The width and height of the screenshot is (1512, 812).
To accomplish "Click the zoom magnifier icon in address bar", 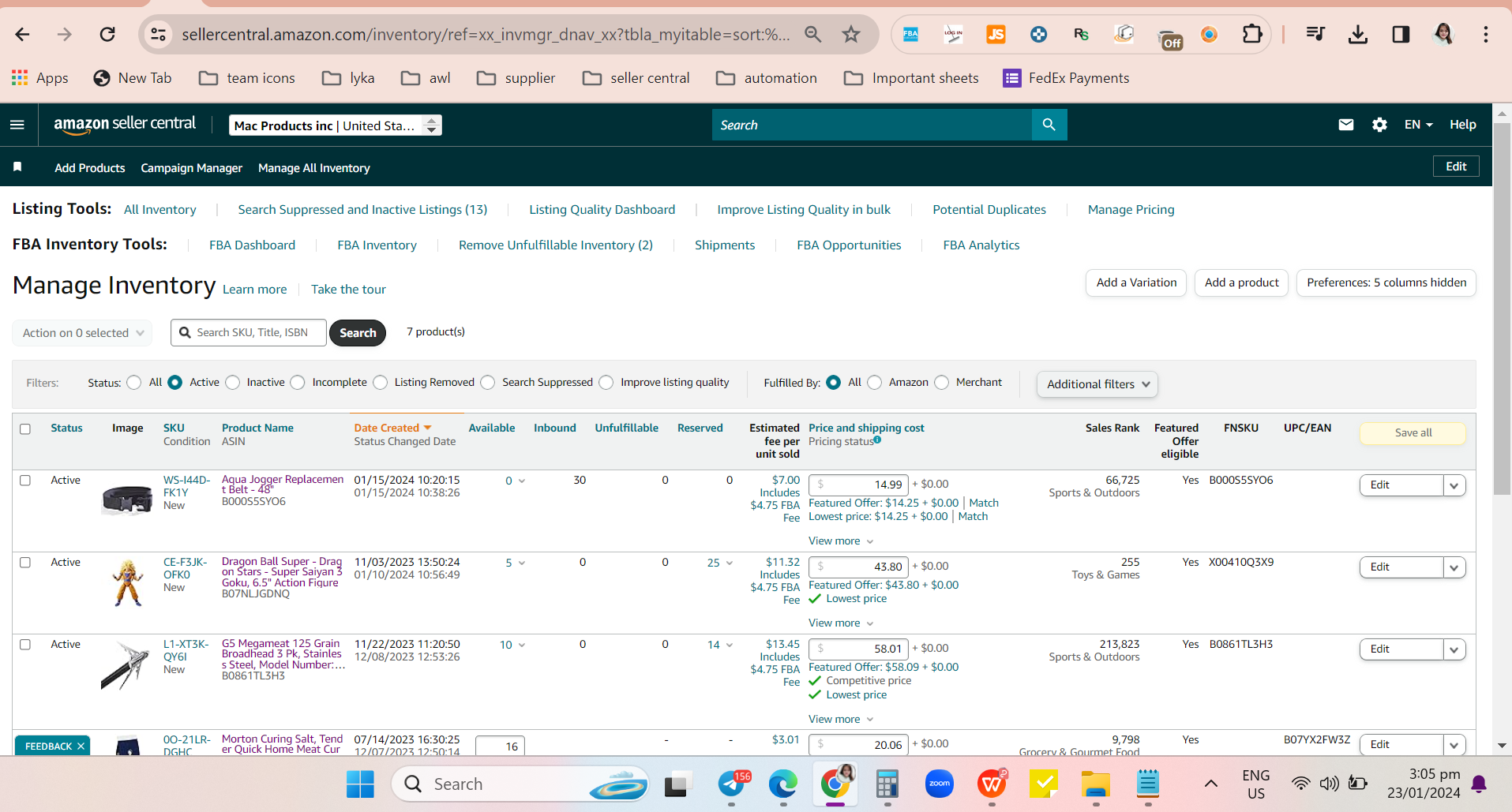I will [813, 34].
